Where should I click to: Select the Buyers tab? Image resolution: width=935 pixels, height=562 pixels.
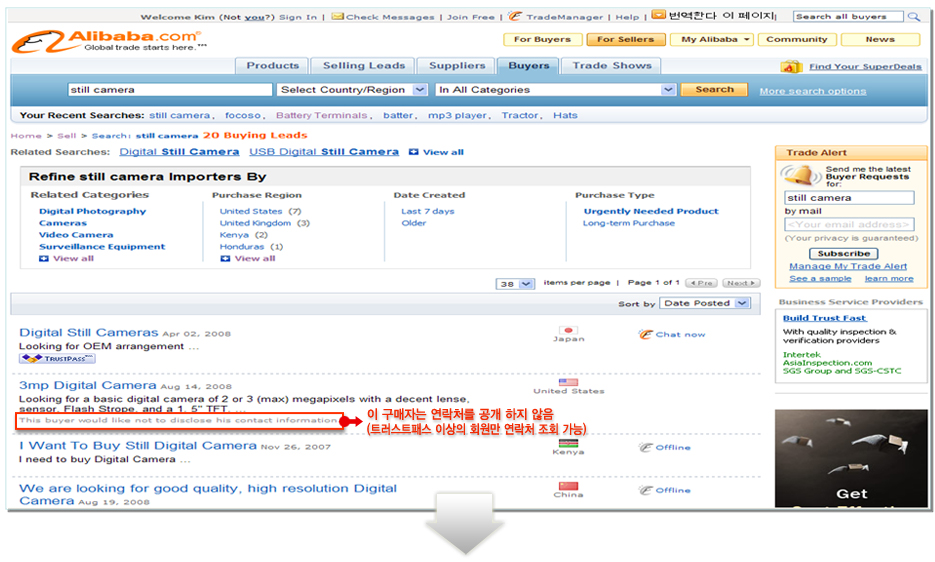click(528, 66)
